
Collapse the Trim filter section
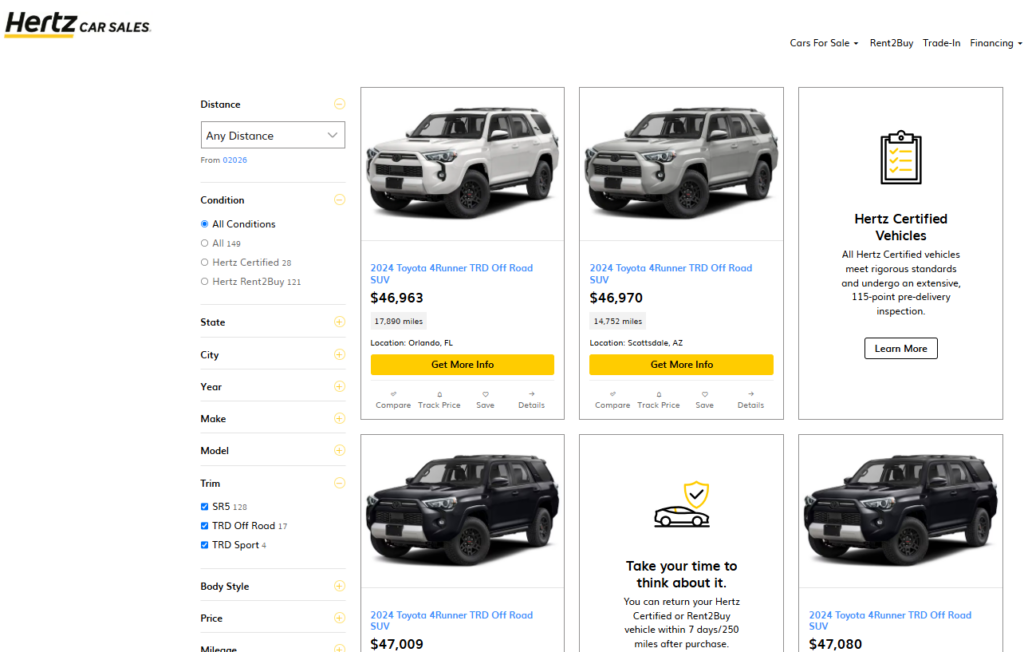tap(339, 482)
